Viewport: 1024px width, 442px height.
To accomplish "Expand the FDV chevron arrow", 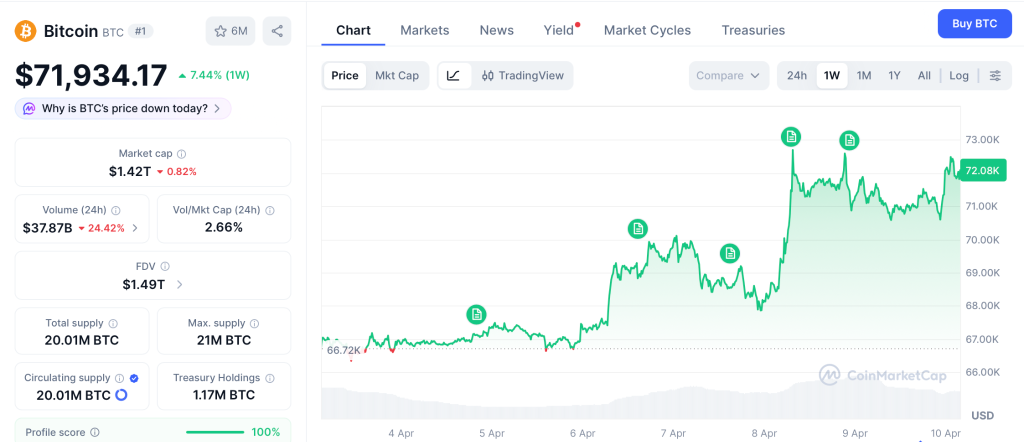I will [x=180, y=285].
